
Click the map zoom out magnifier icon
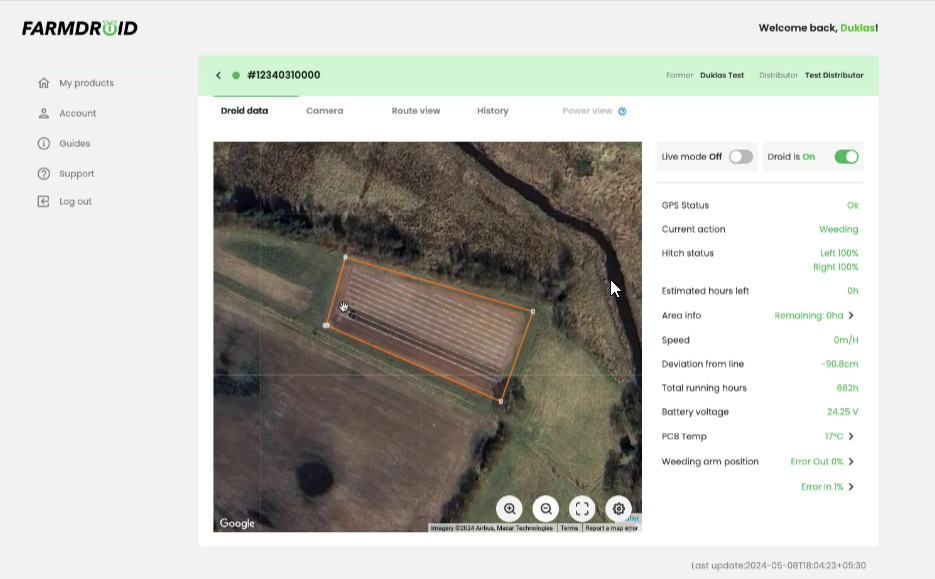click(545, 509)
